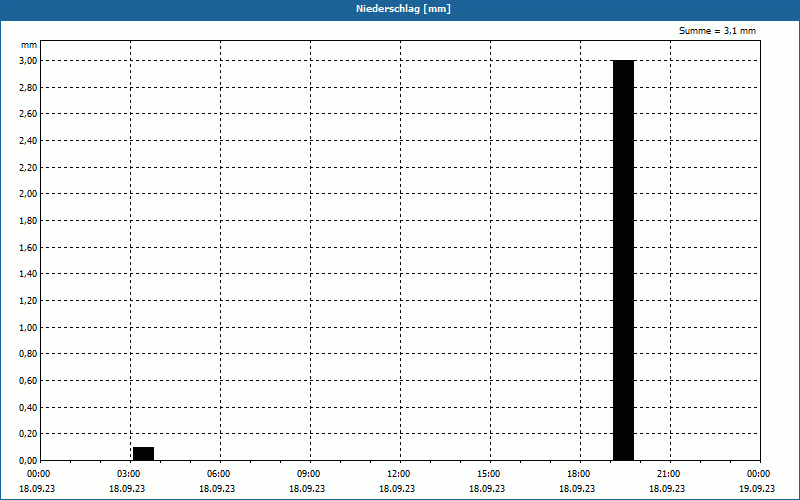Screen dimensions: 800x500
Task: Select the 06:00 time label
Action: [218, 474]
